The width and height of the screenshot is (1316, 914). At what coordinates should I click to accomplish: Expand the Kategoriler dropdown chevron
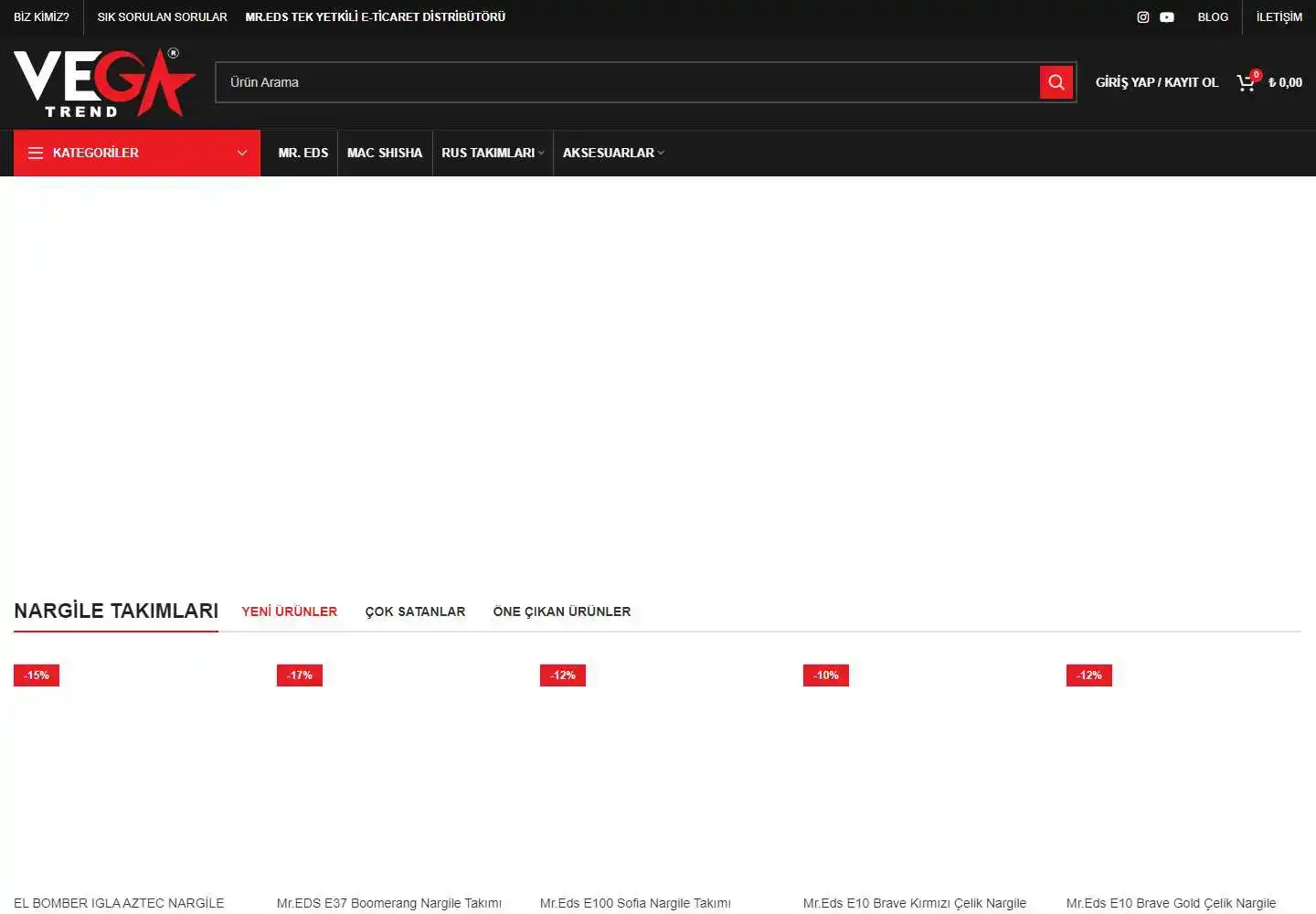pos(242,153)
